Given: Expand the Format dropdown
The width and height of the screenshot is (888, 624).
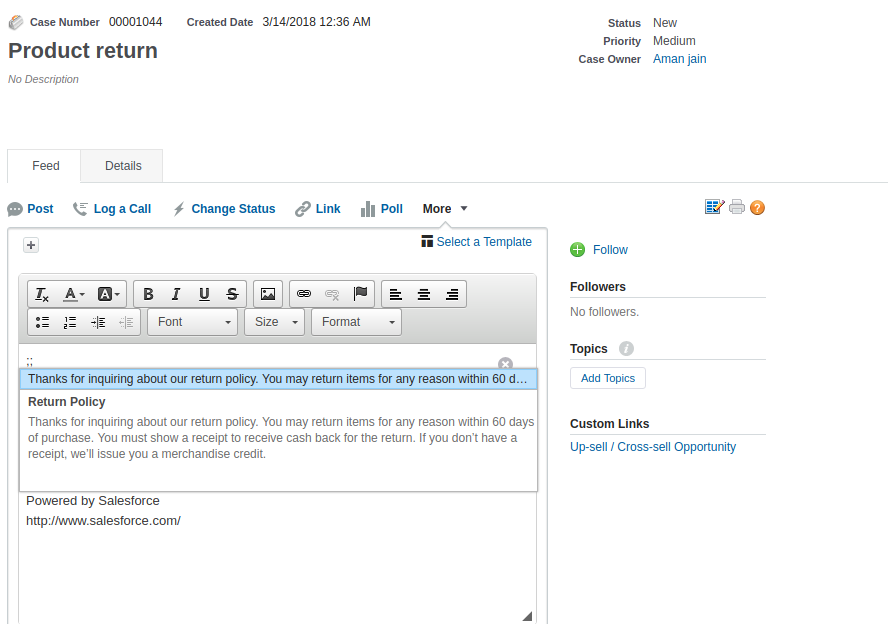Looking at the screenshot, I should (x=356, y=322).
